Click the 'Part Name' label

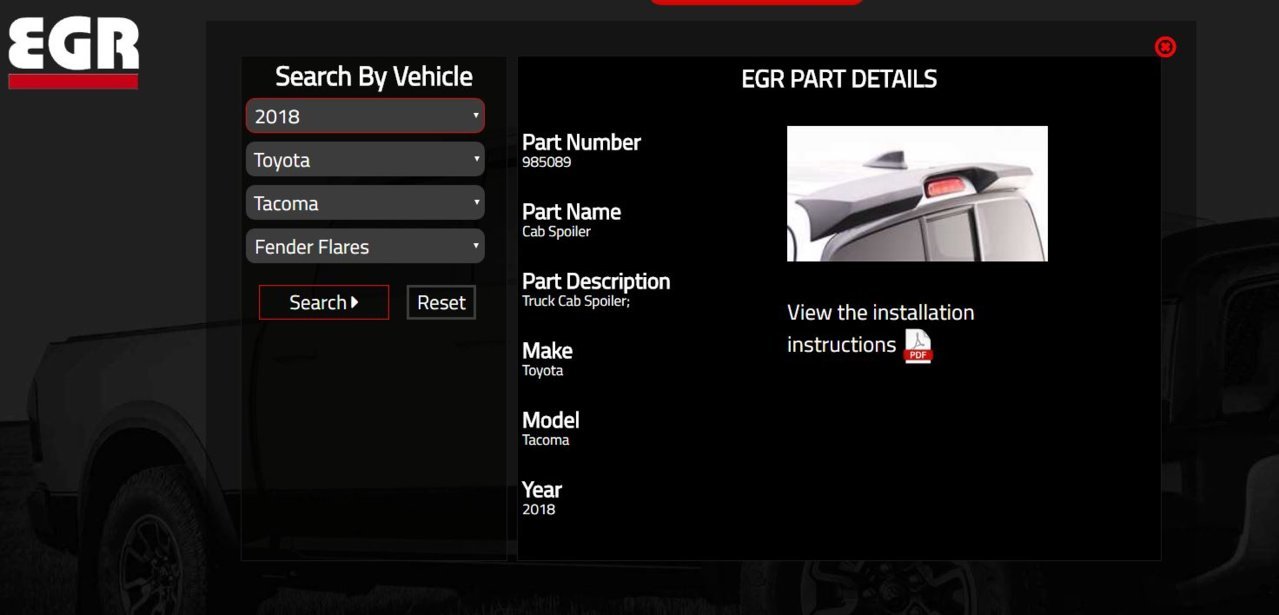[x=571, y=212]
